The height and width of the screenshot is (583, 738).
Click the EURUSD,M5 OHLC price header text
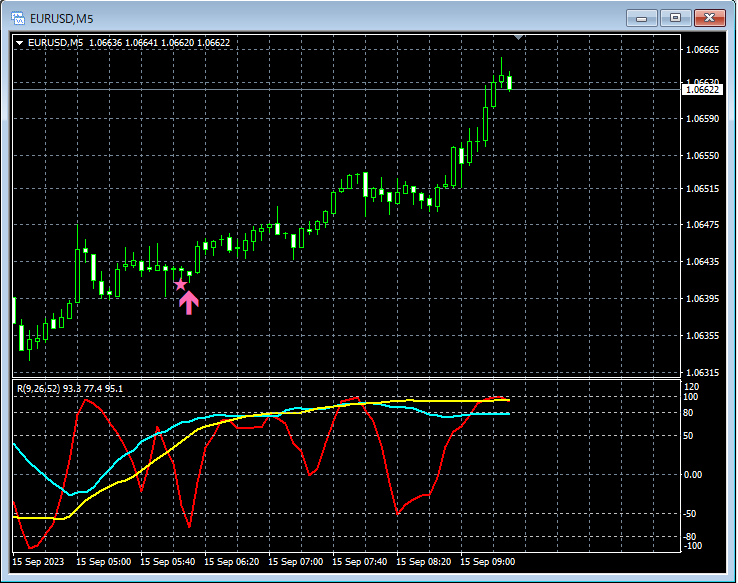point(129,43)
